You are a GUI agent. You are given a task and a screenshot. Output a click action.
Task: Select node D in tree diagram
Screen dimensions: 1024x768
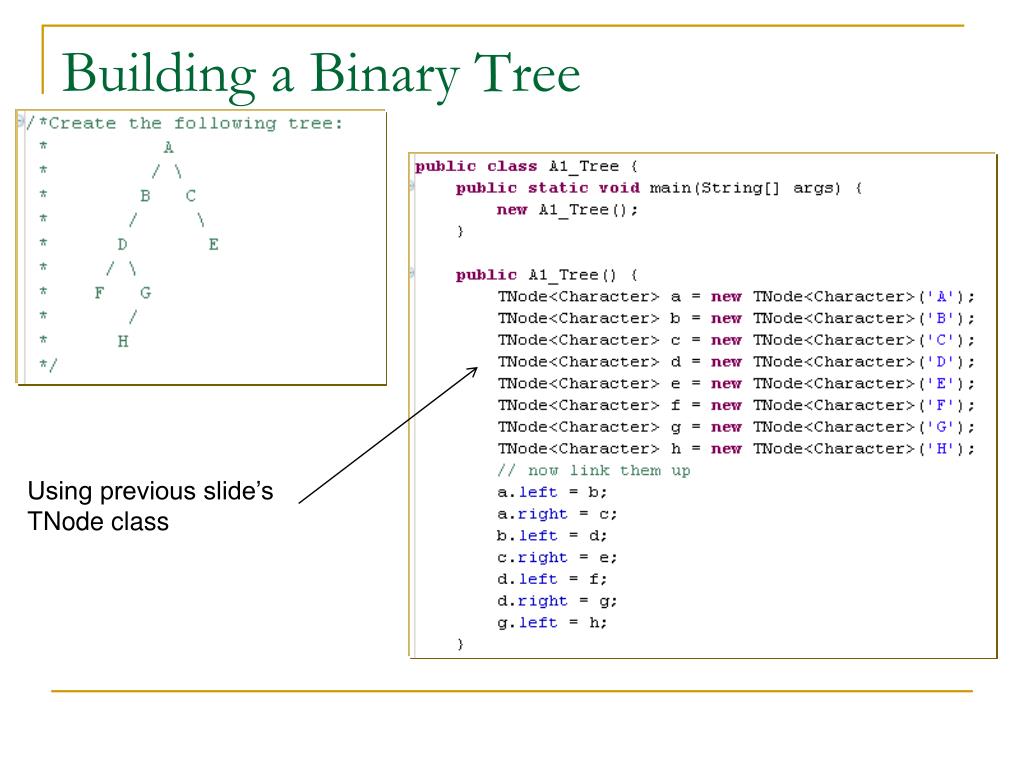coord(122,244)
